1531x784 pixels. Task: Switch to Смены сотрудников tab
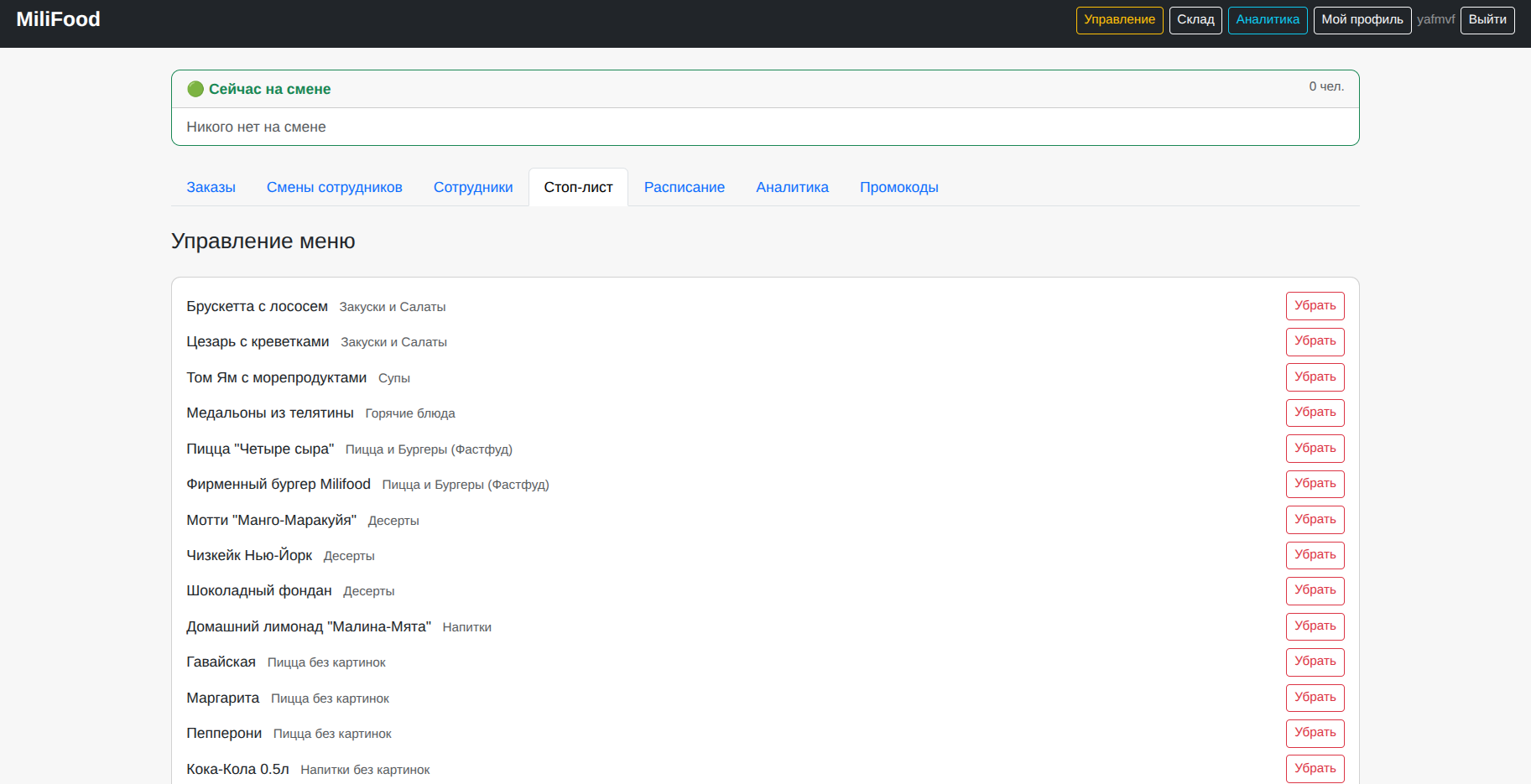(x=335, y=187)
